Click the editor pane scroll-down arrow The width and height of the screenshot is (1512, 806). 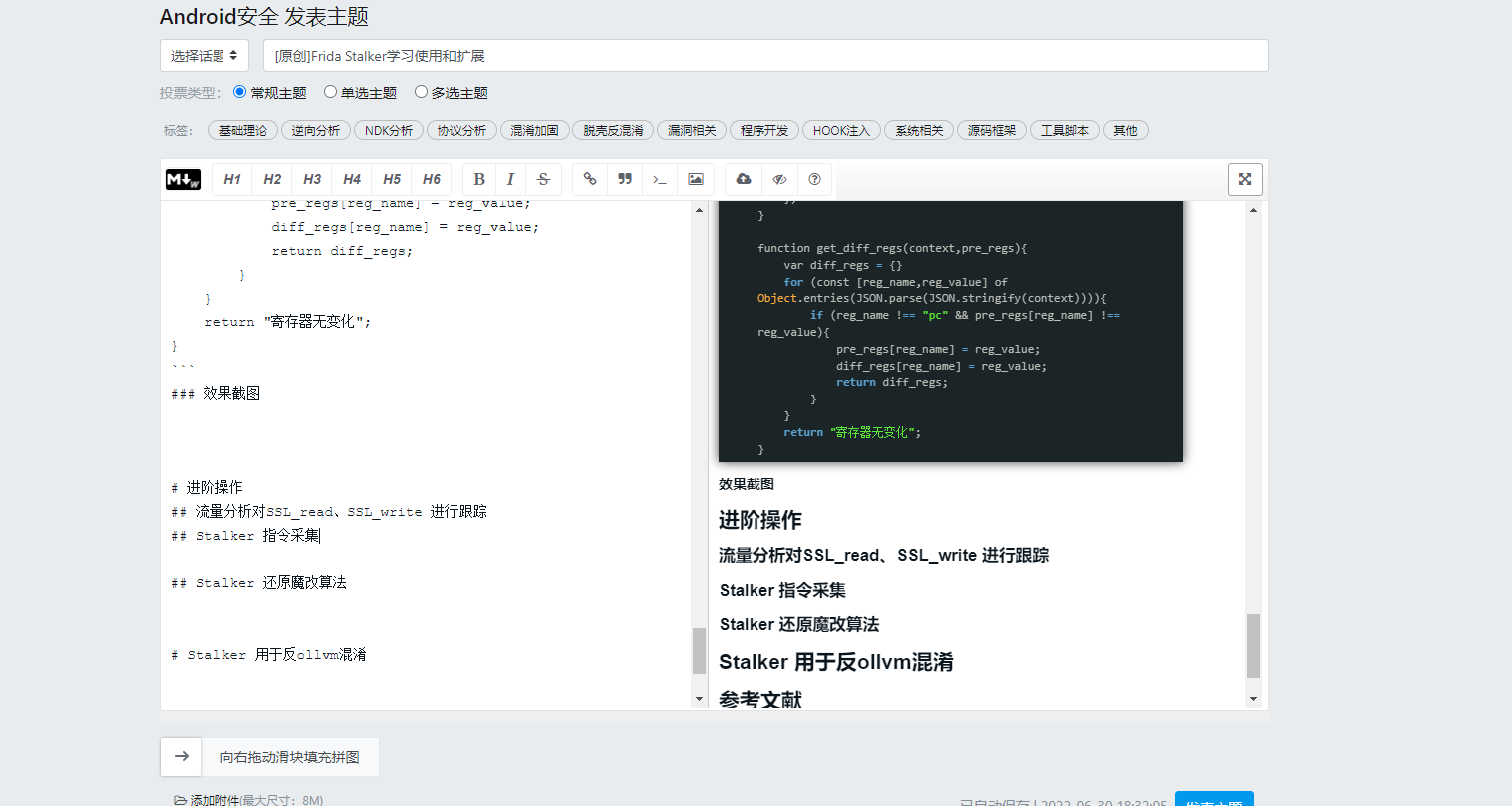click(699, 699)
